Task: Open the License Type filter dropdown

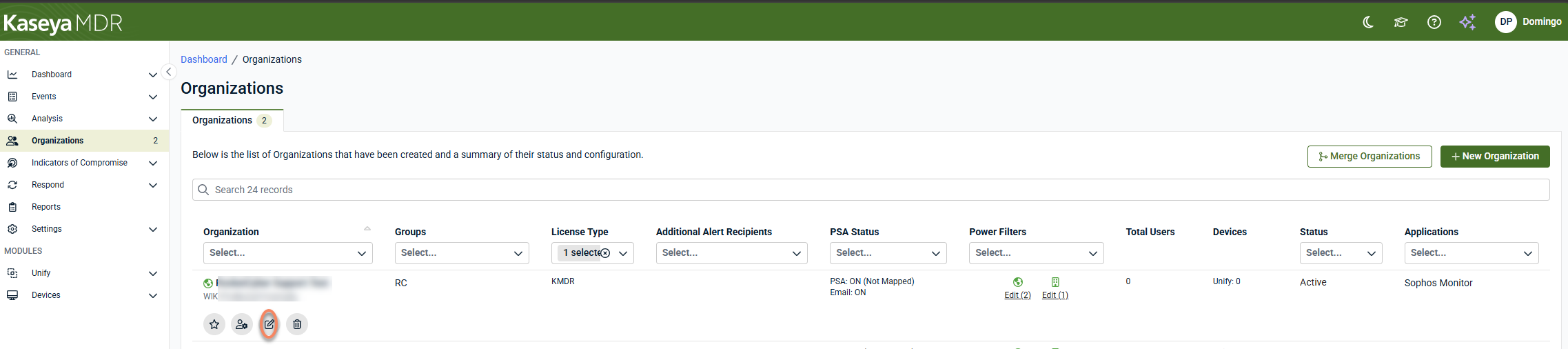Action: (x=593, y=253)
